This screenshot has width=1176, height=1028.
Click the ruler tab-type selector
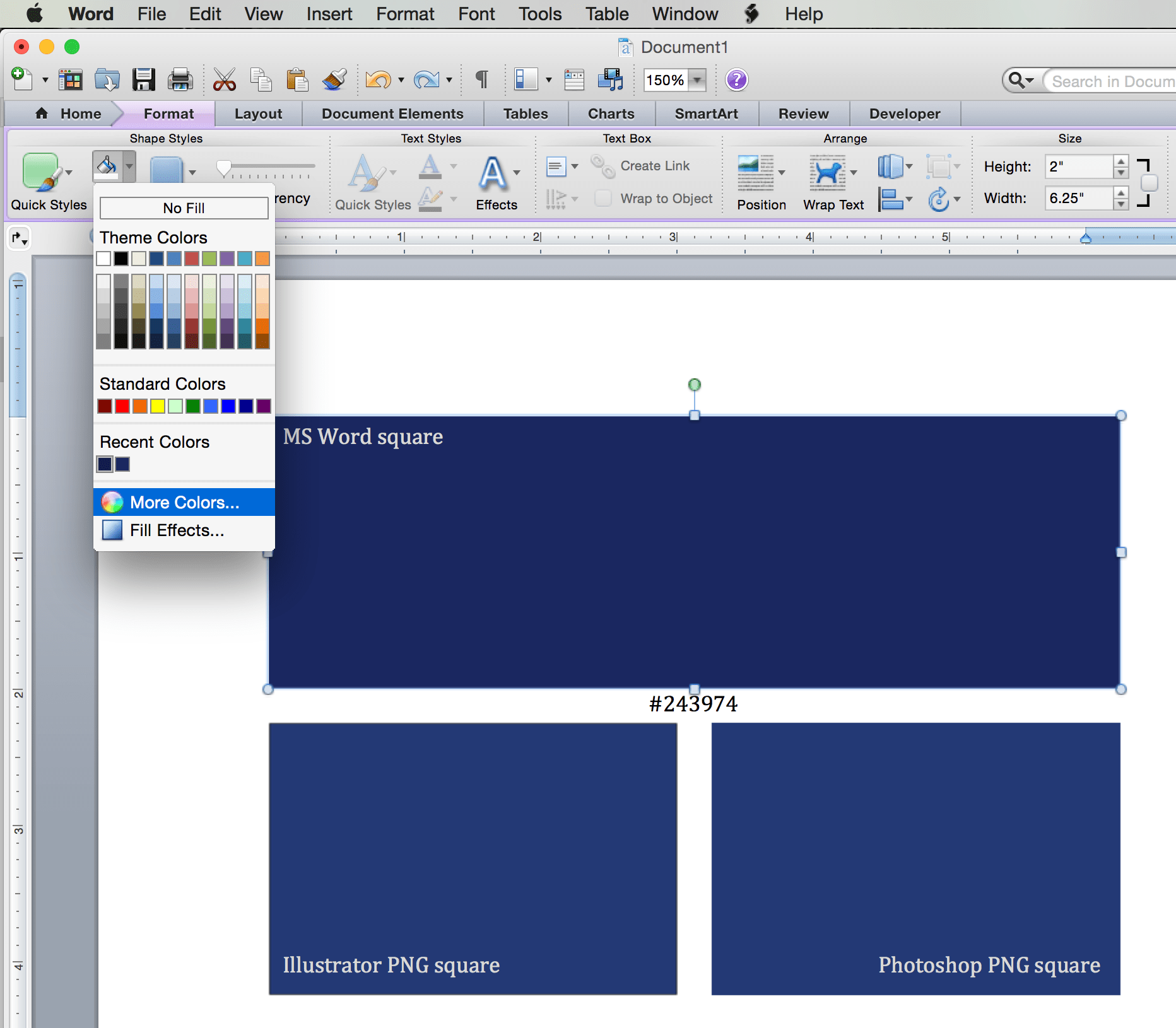pyautogui.click(x=19, y=238)
